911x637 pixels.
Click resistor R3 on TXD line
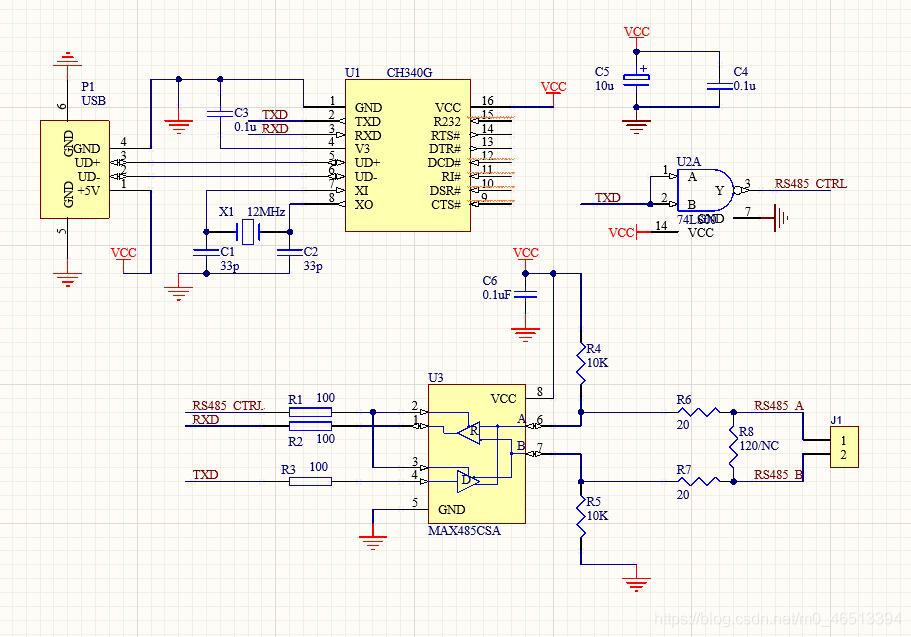click(x=310, y=482)
